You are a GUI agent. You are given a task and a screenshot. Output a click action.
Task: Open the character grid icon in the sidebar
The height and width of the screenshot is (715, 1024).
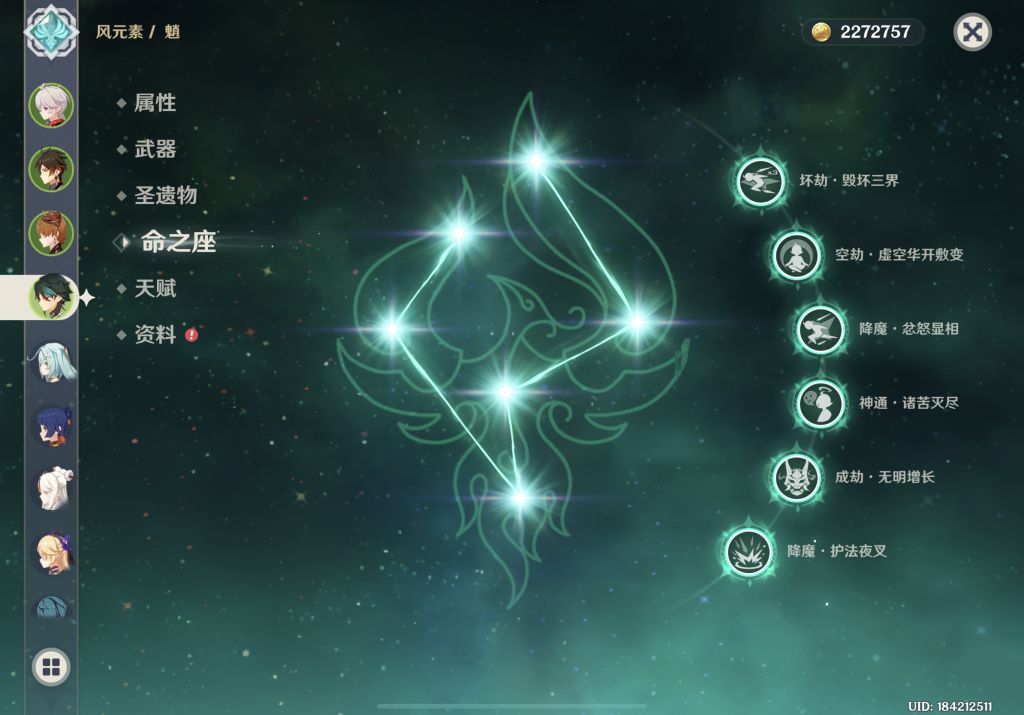51,667
